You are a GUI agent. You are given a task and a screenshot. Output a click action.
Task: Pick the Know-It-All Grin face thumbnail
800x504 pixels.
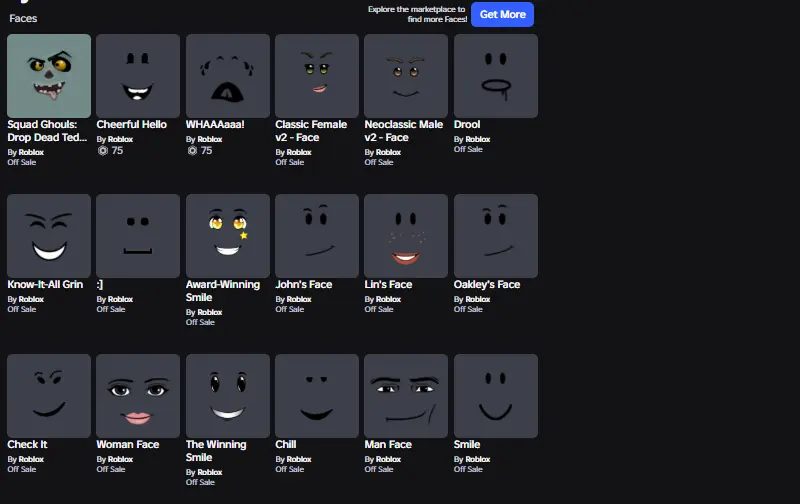(x=49, y=236)
